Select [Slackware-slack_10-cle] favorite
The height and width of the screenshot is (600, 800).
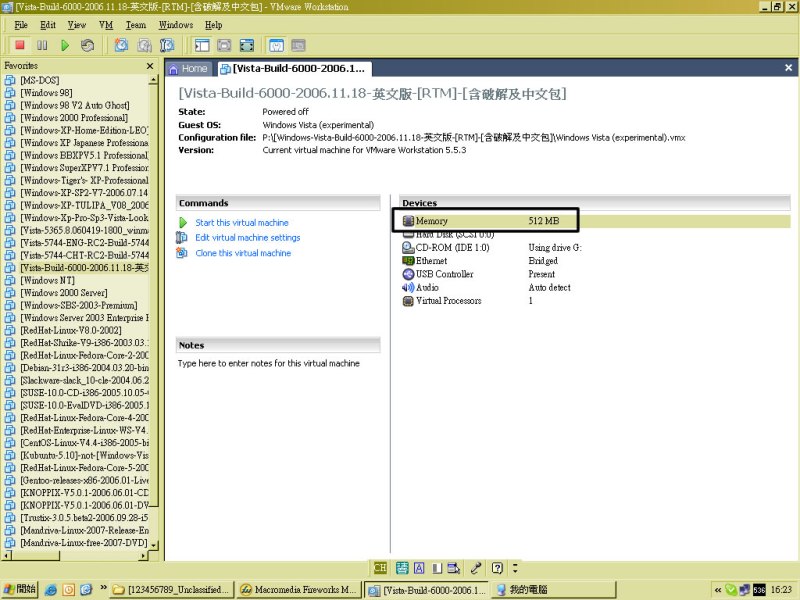click(x=84, y=380)
